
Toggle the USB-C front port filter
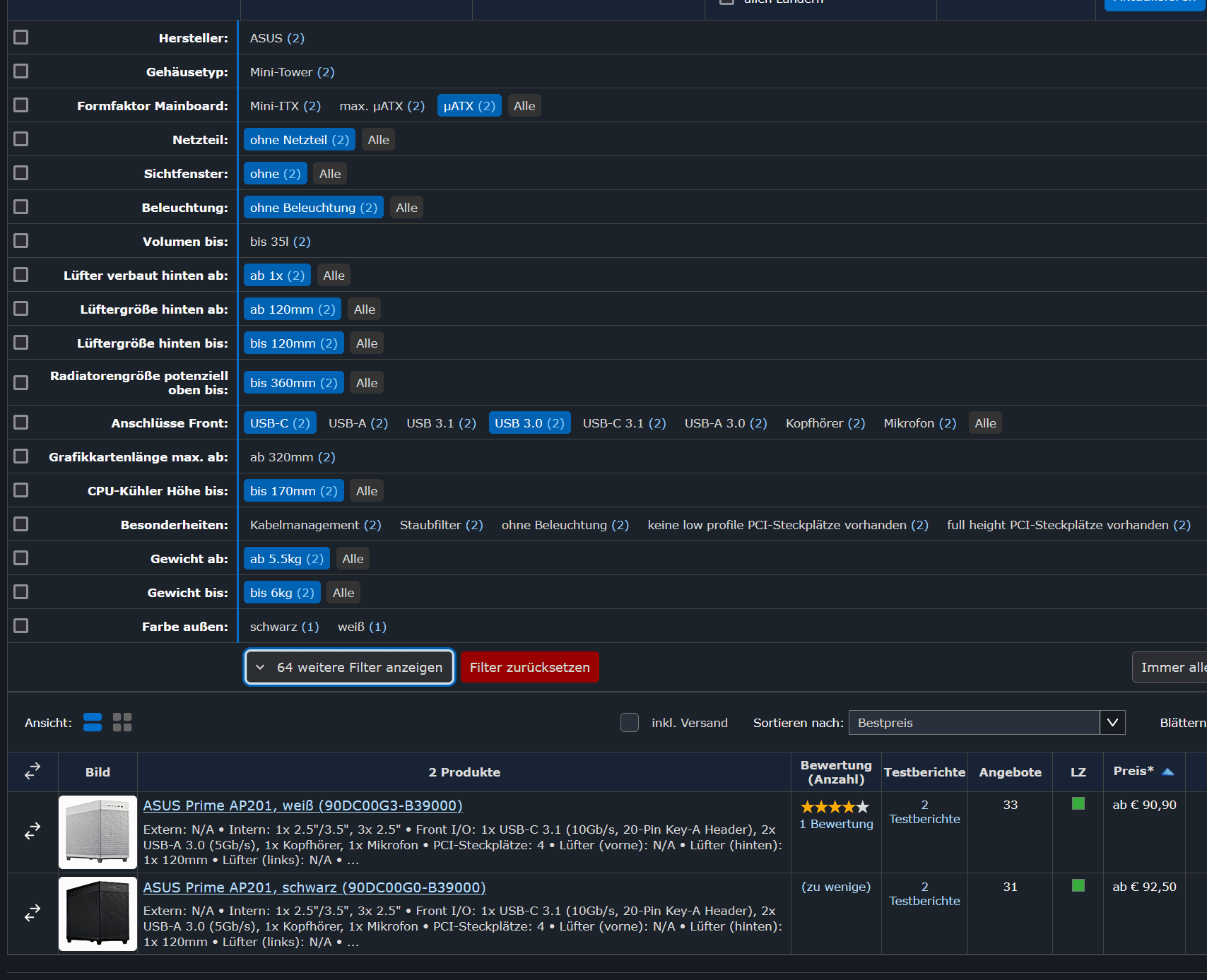(x=280, y=423)
